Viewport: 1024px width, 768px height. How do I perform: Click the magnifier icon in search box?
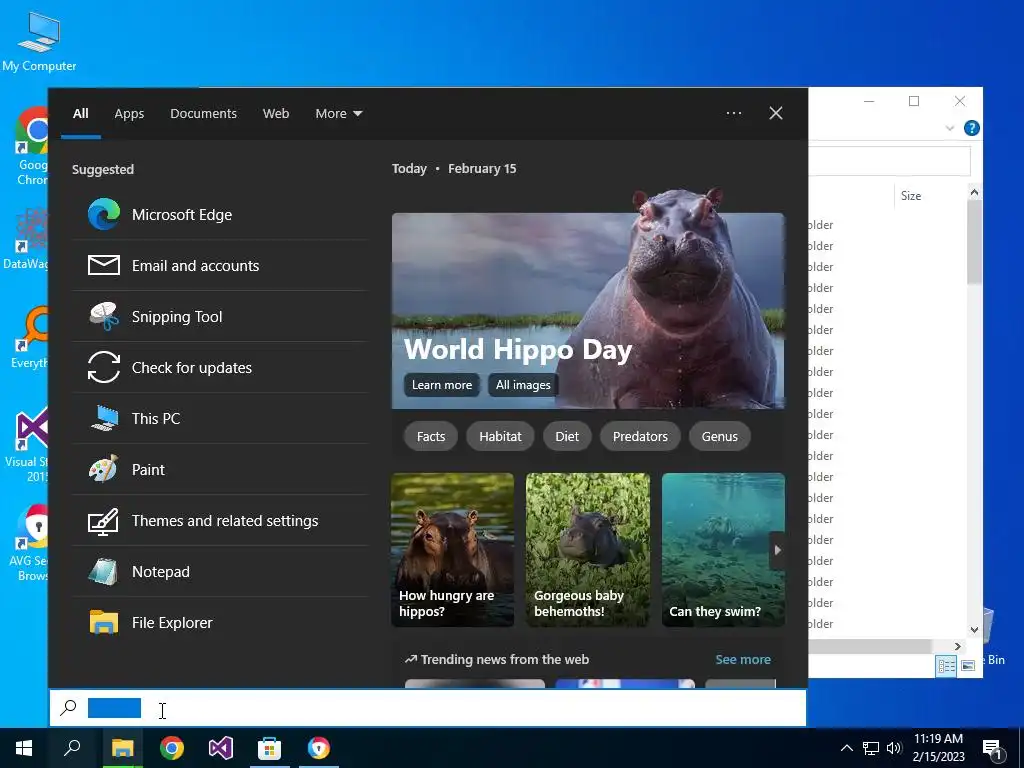[69, 708]
